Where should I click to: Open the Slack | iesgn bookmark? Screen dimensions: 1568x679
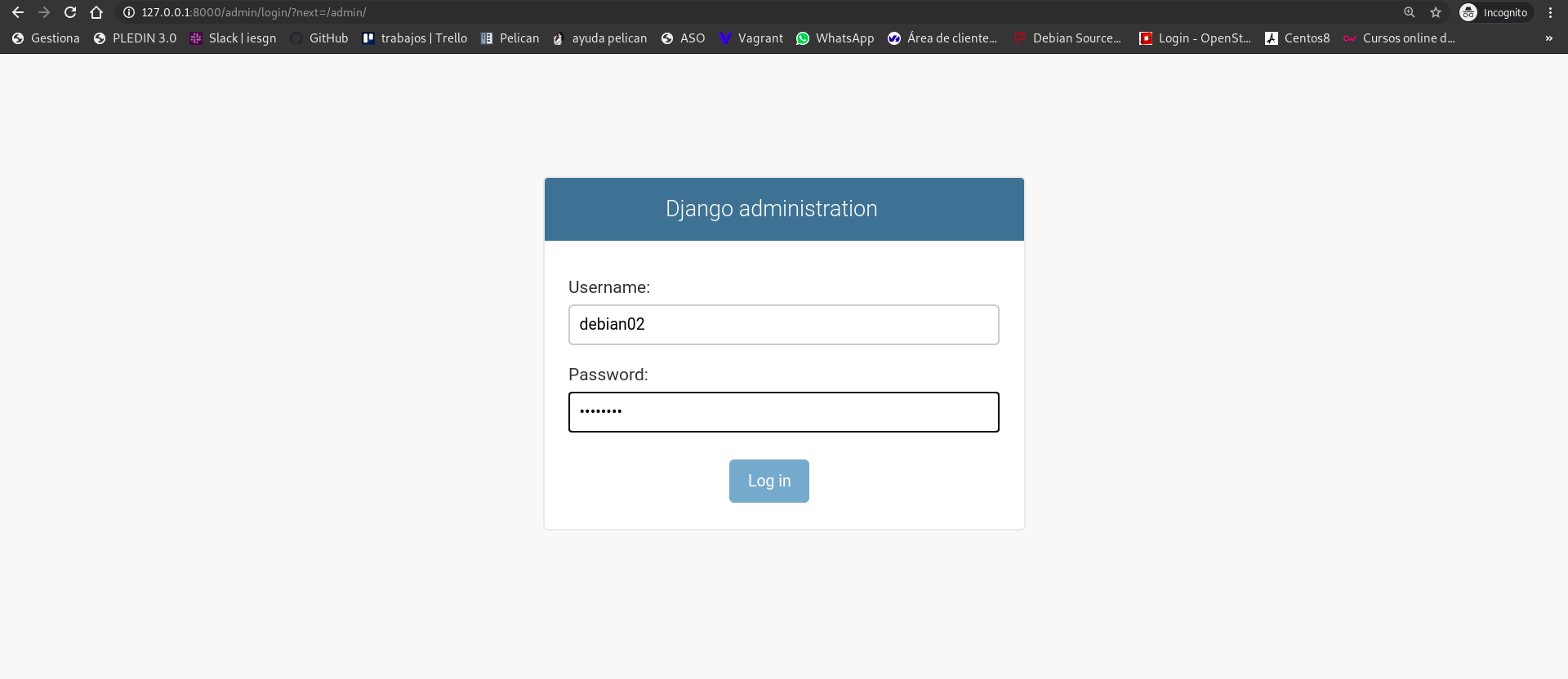pyautogui.click(x=233, y=38)
